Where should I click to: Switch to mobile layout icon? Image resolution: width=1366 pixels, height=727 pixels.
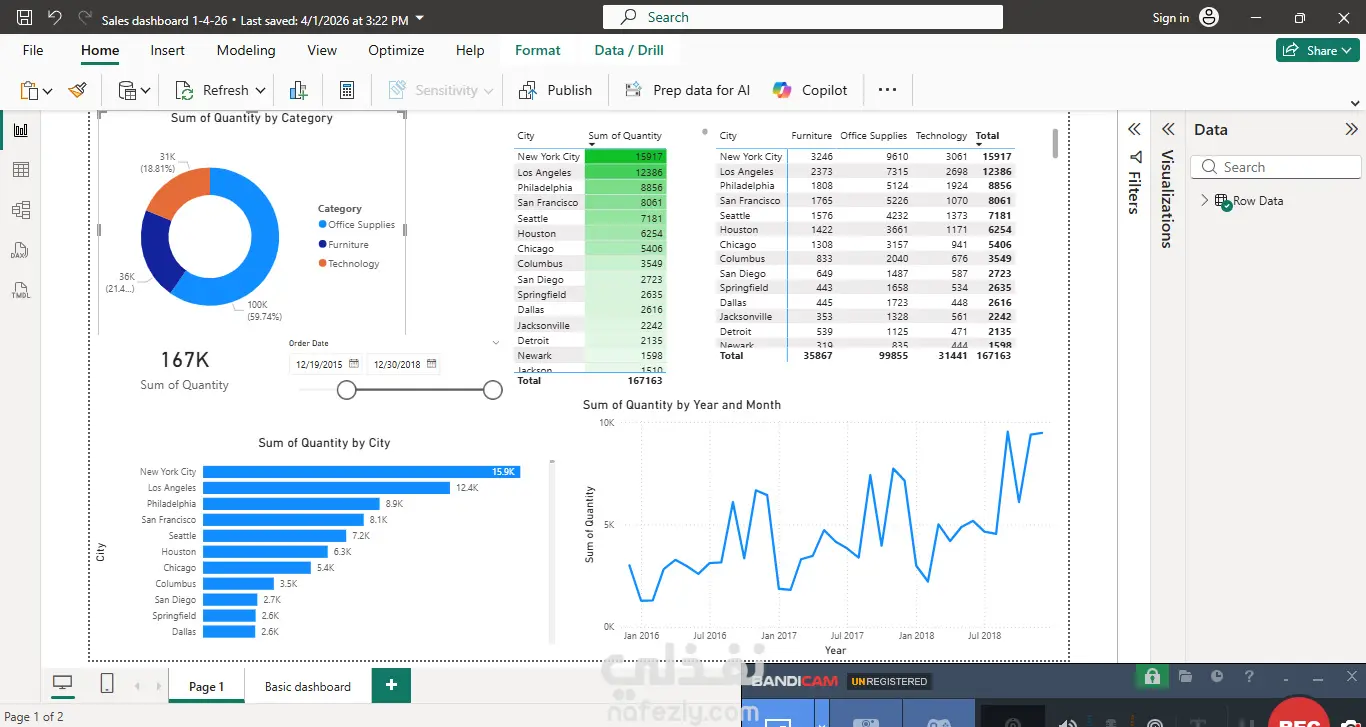coord(107,684)
